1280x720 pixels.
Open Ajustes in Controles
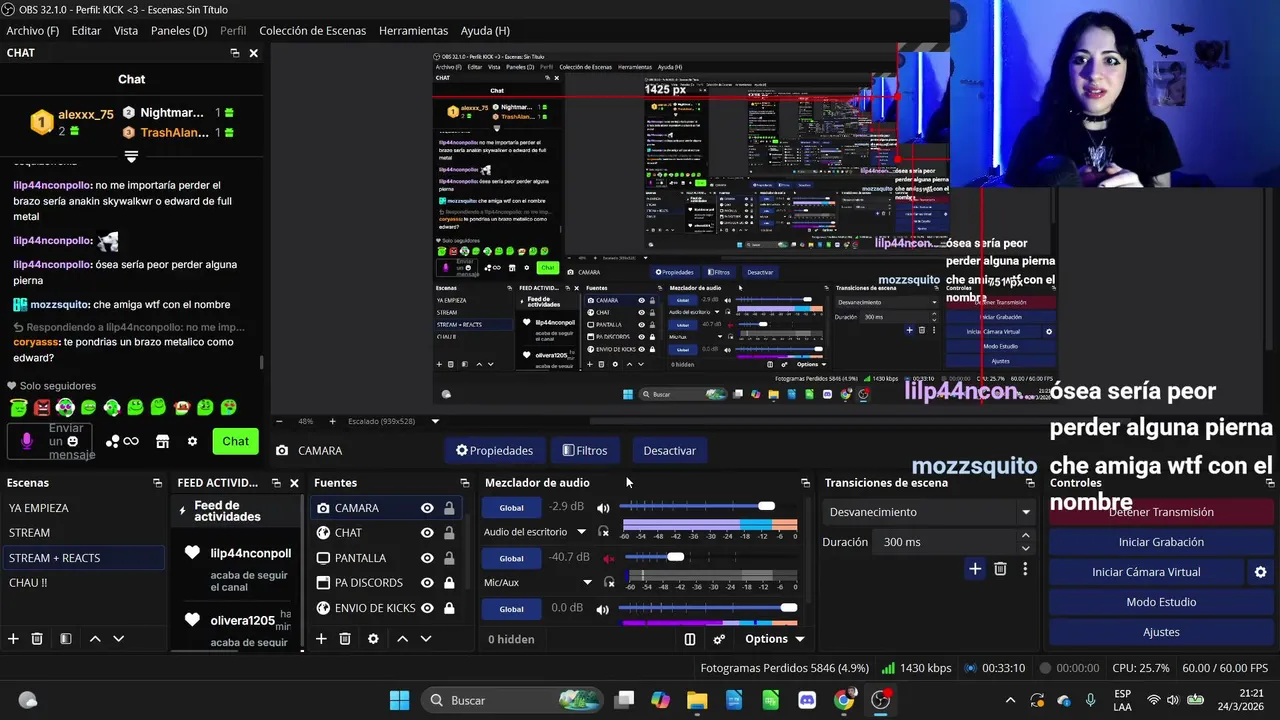click(x=1161, y=632)
